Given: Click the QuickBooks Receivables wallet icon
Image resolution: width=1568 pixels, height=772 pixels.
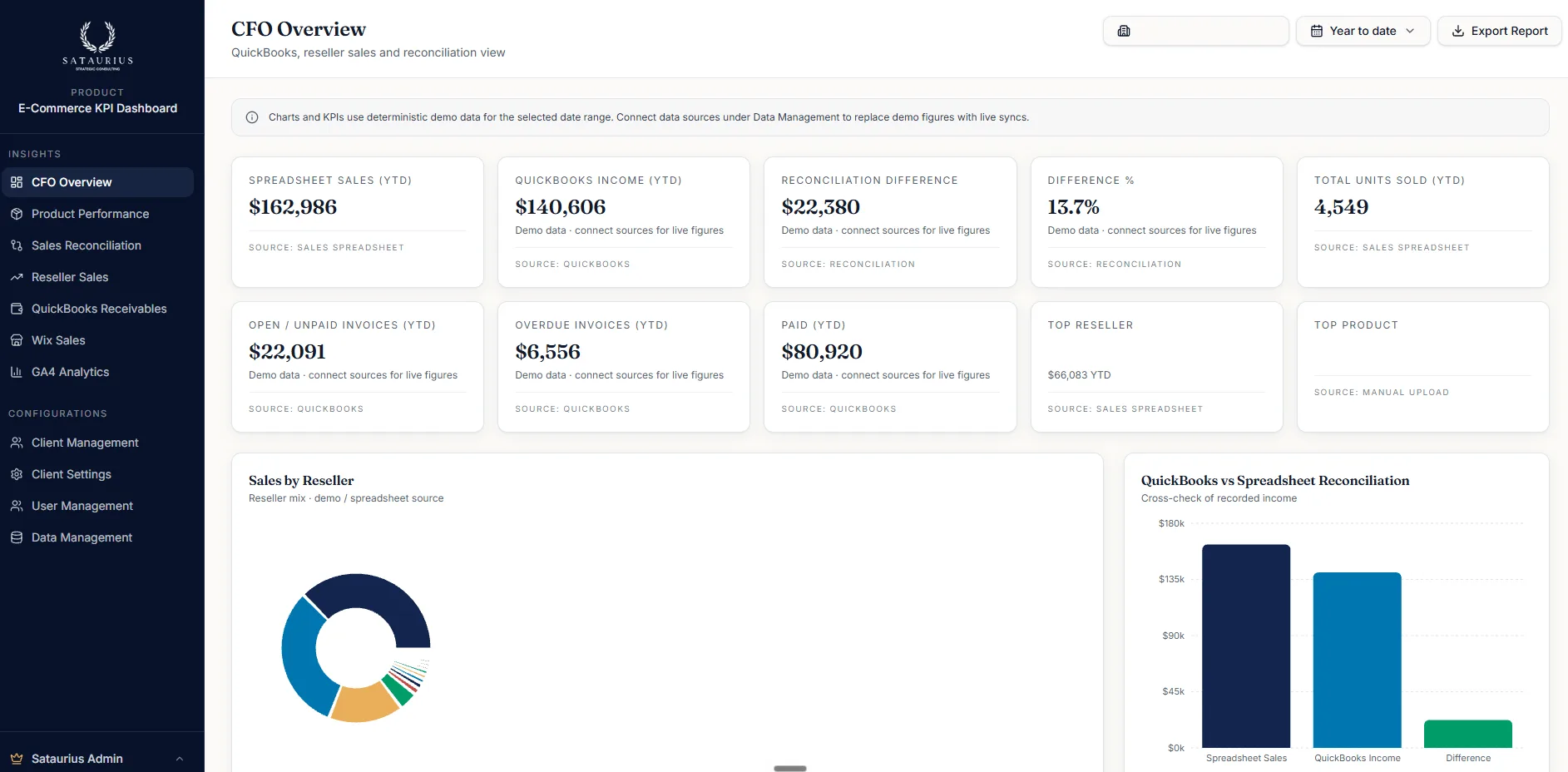Looking at the screenshot, I should pos(17,309).
